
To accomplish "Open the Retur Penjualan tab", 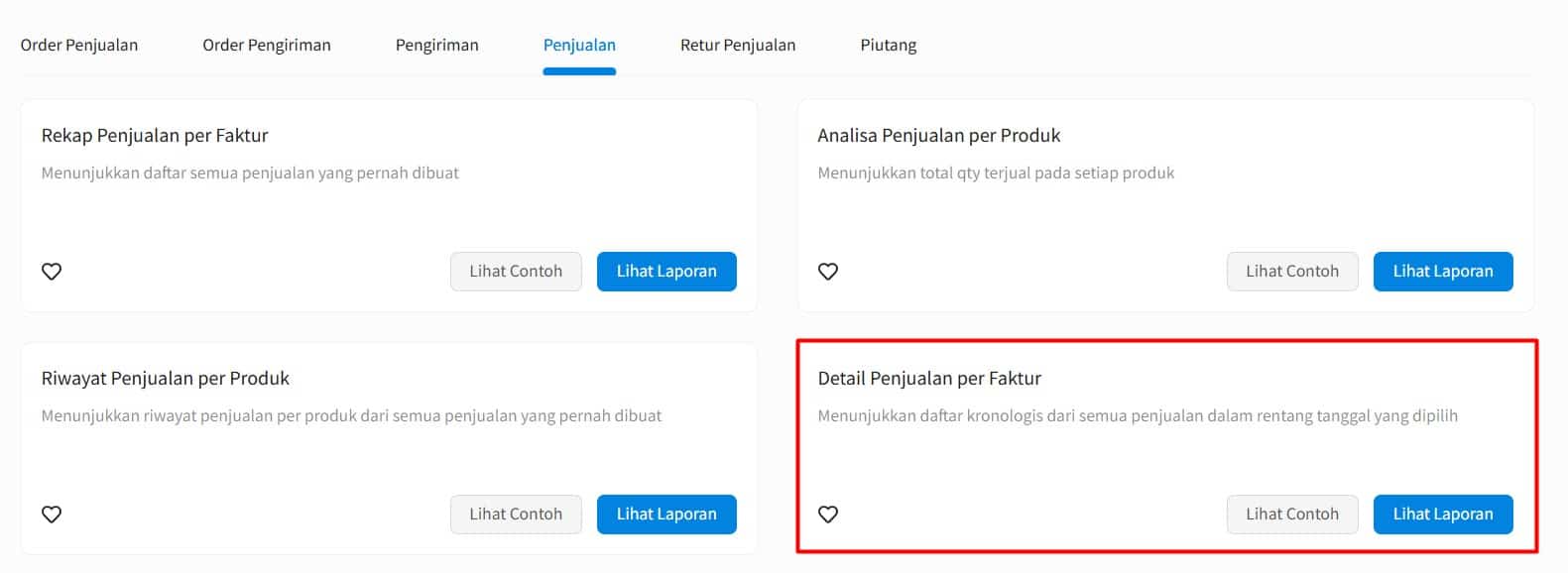I will click(738, 46).
